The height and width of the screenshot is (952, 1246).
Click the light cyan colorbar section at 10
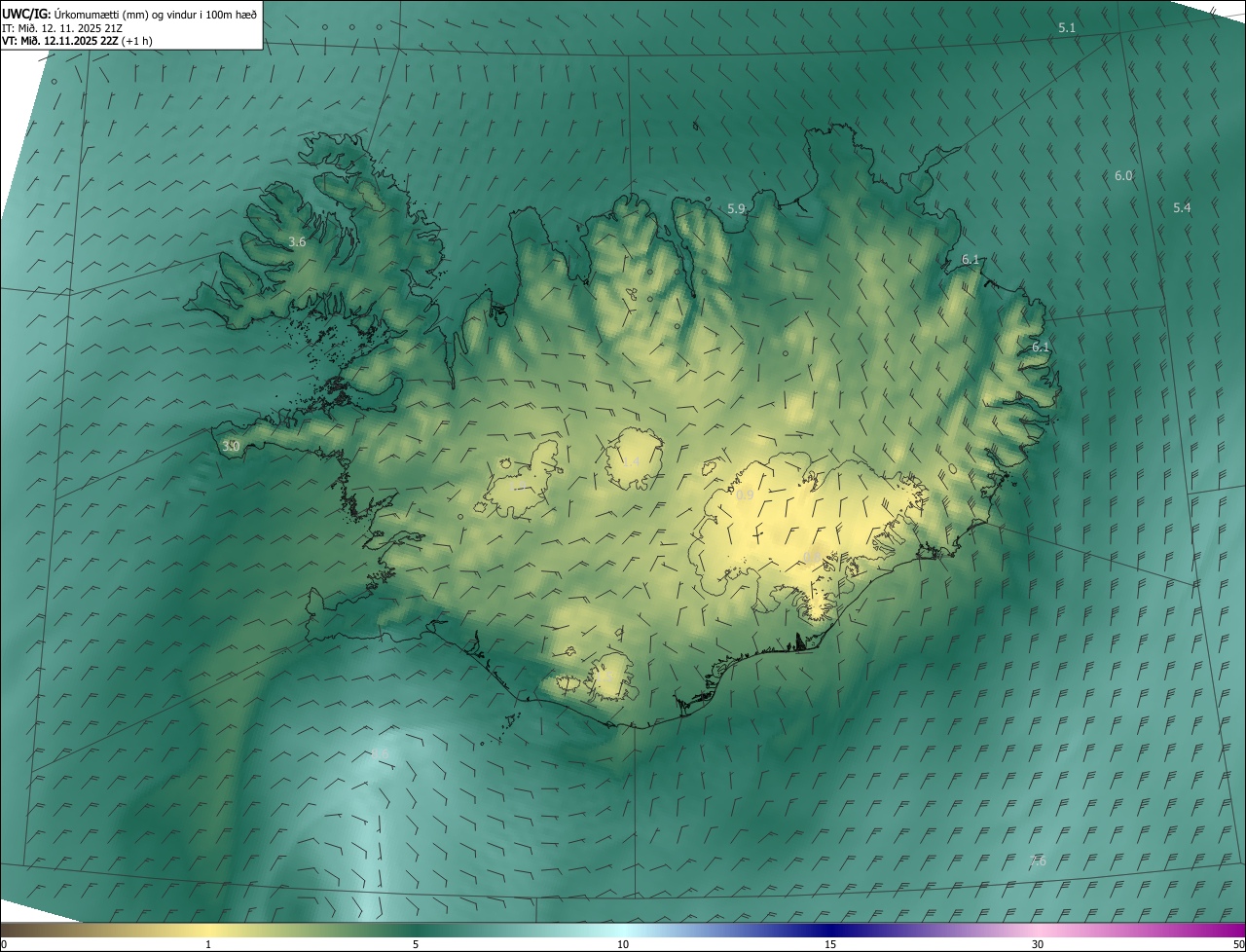pyautogui.click(x=623, y=931)
